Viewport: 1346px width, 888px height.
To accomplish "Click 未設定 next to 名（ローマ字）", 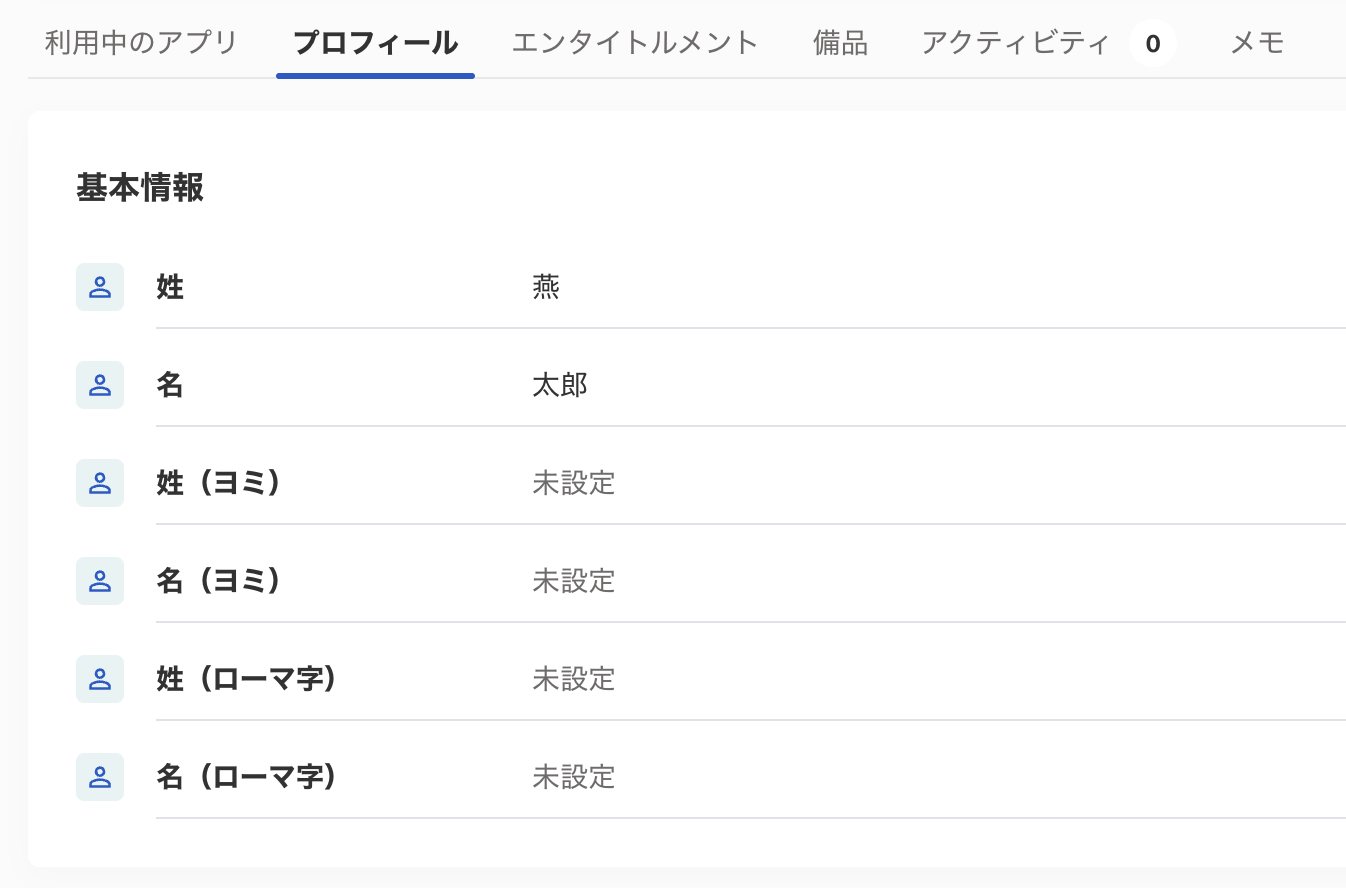I will (574, 777).
